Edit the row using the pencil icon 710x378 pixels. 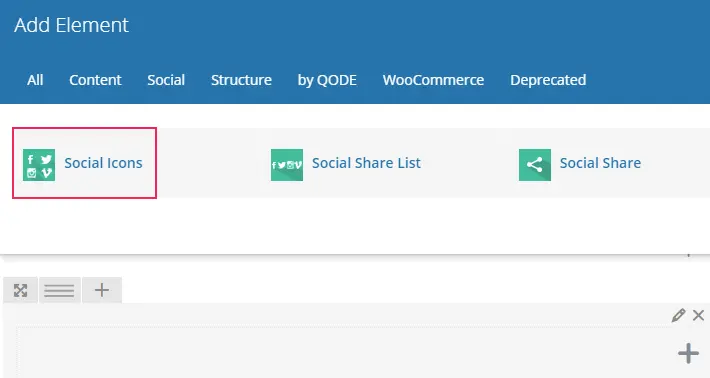(678, 315)
